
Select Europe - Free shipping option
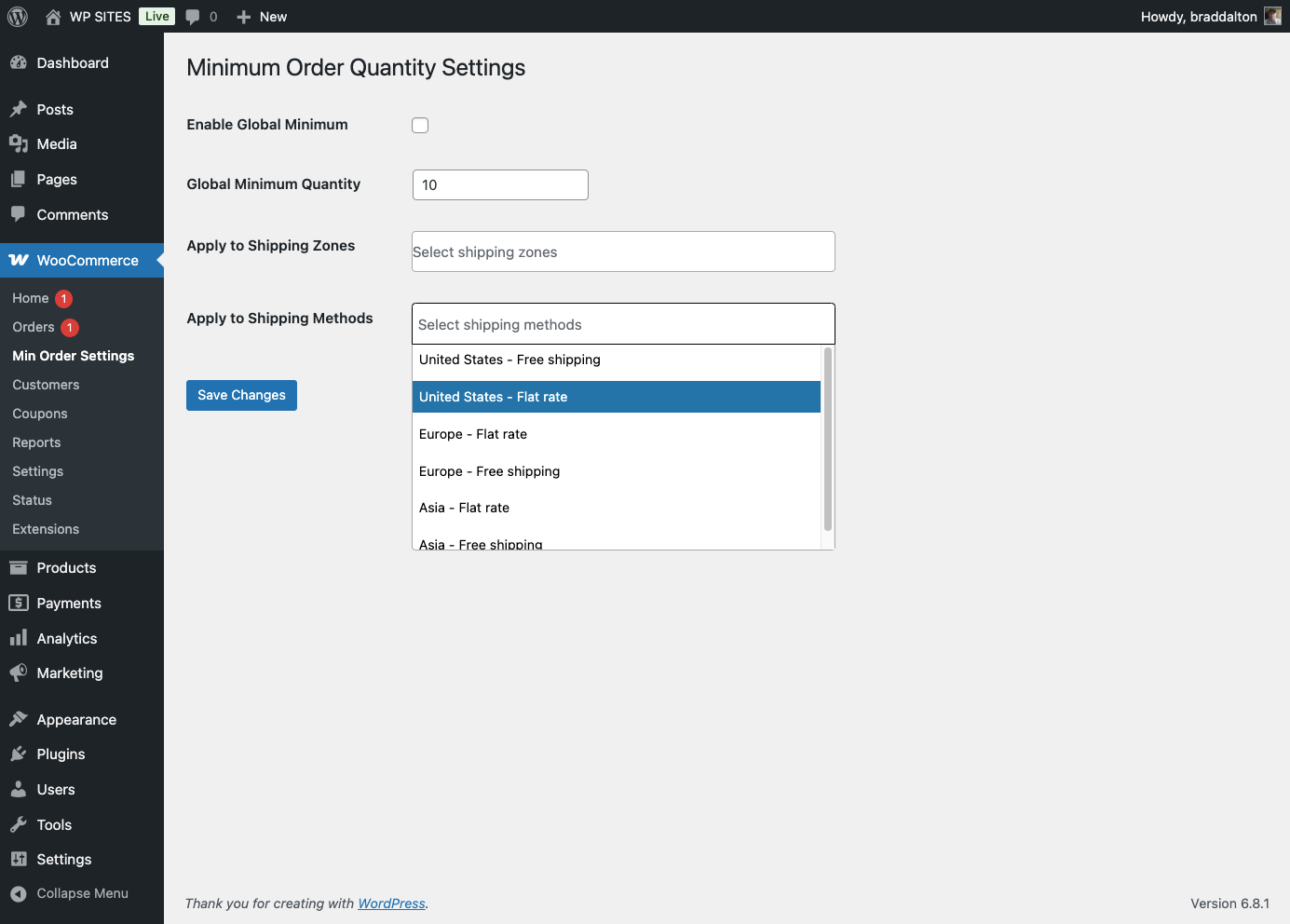pos(616,471)
